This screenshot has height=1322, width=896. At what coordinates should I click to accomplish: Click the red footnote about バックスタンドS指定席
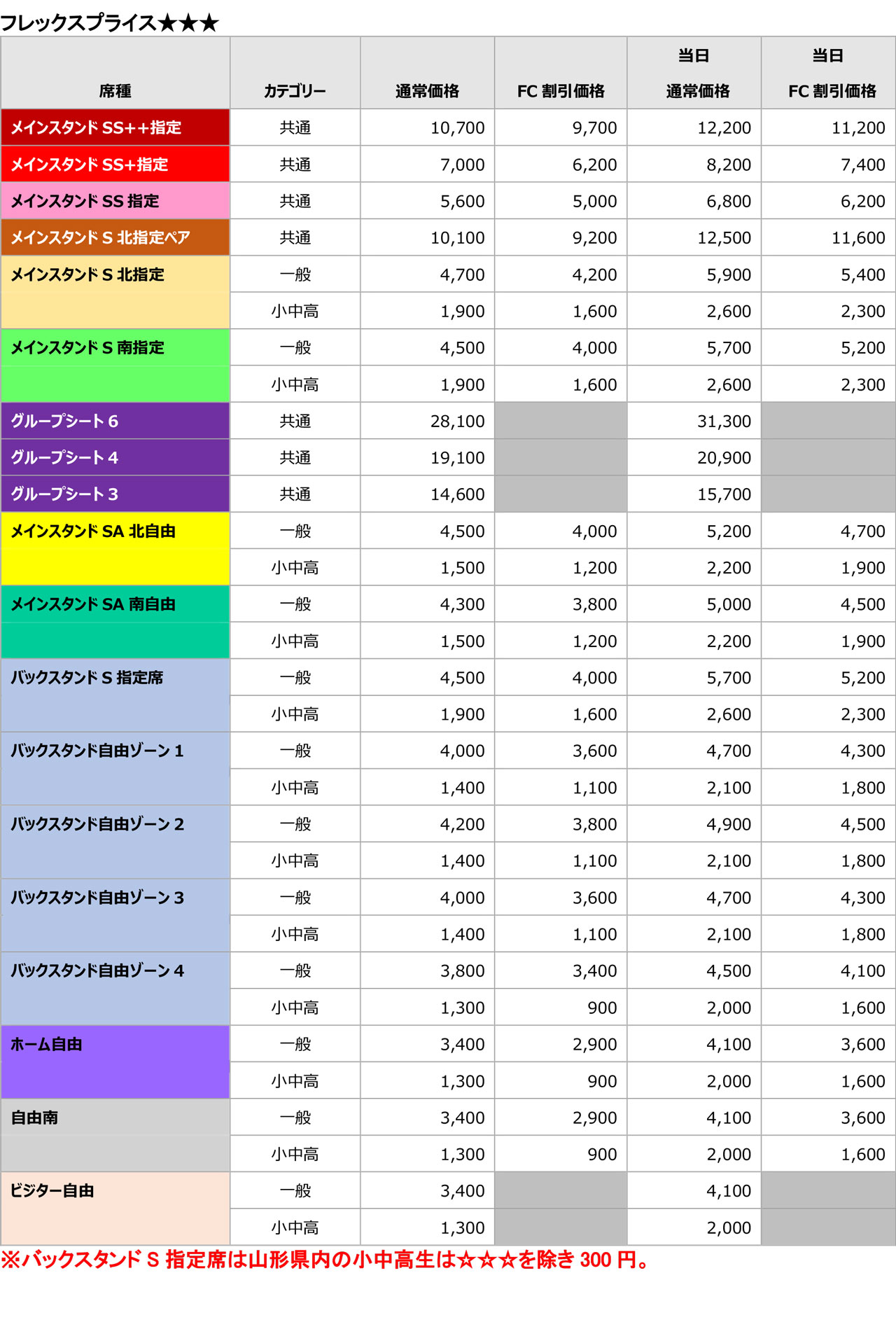pyautogui.click(x=326, y=1260)
